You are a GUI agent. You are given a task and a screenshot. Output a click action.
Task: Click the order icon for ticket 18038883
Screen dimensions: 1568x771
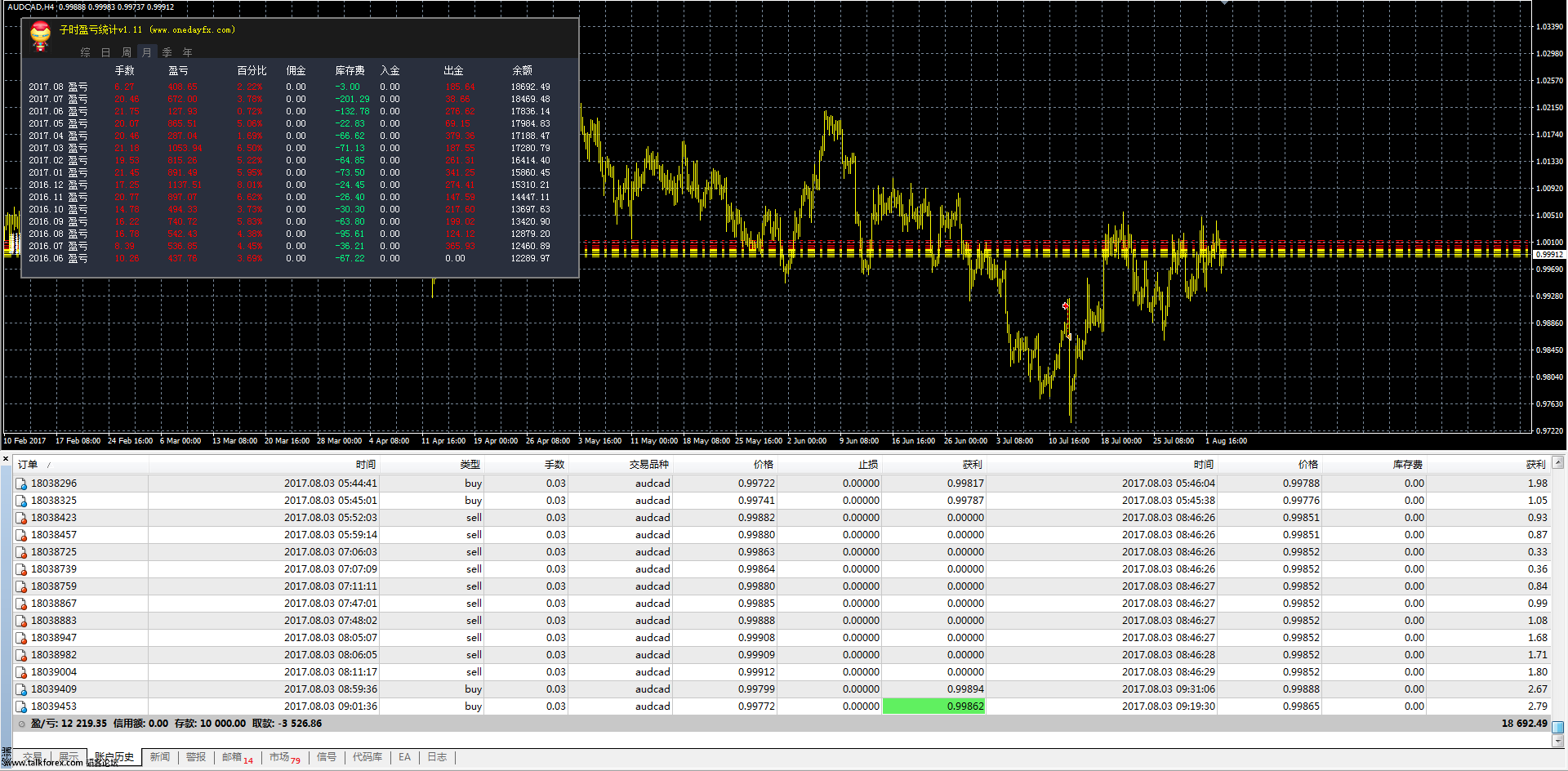pos(21,621)
